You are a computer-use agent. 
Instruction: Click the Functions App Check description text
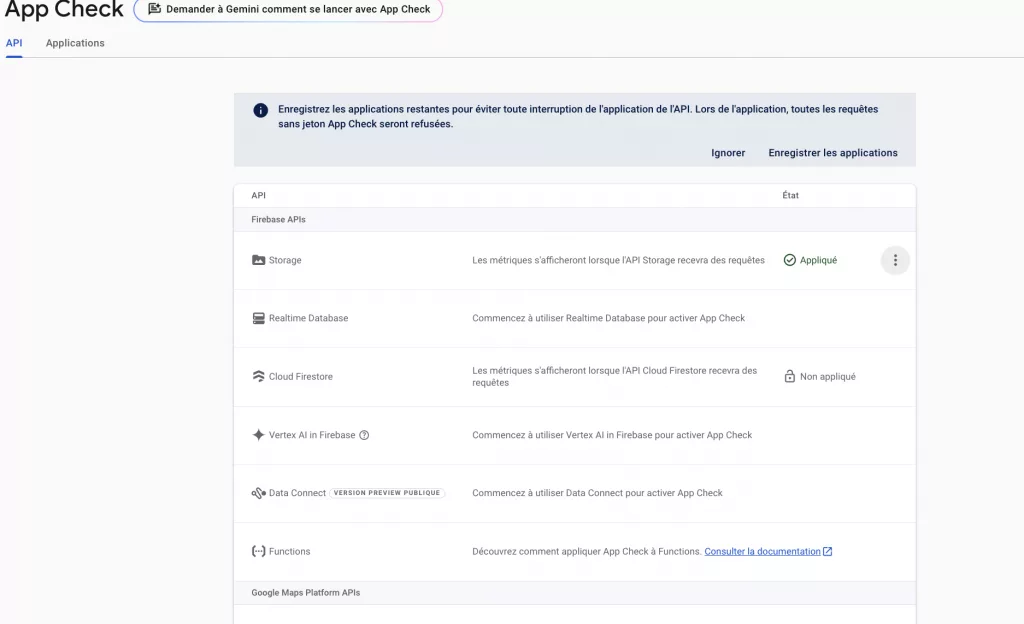(587, 552)
